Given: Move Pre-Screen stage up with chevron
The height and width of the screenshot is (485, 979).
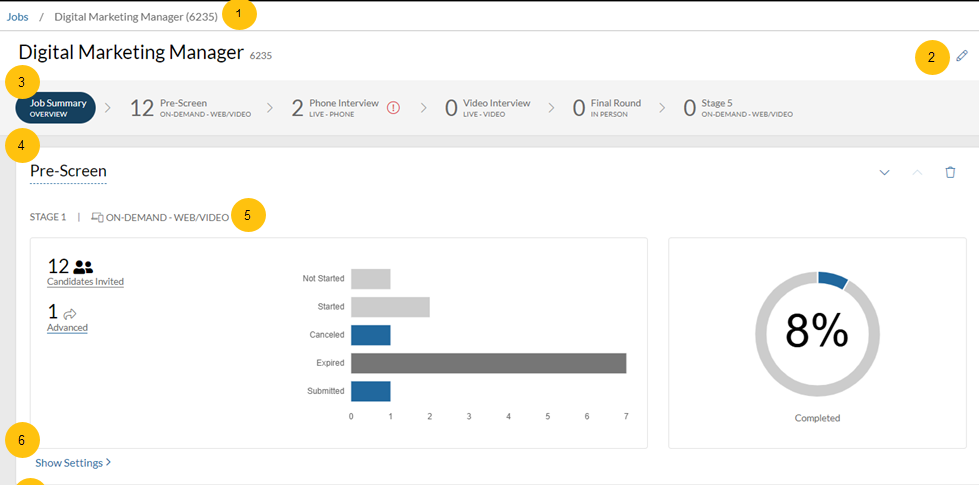Looking at the screenshot, I should pos(917,172).
